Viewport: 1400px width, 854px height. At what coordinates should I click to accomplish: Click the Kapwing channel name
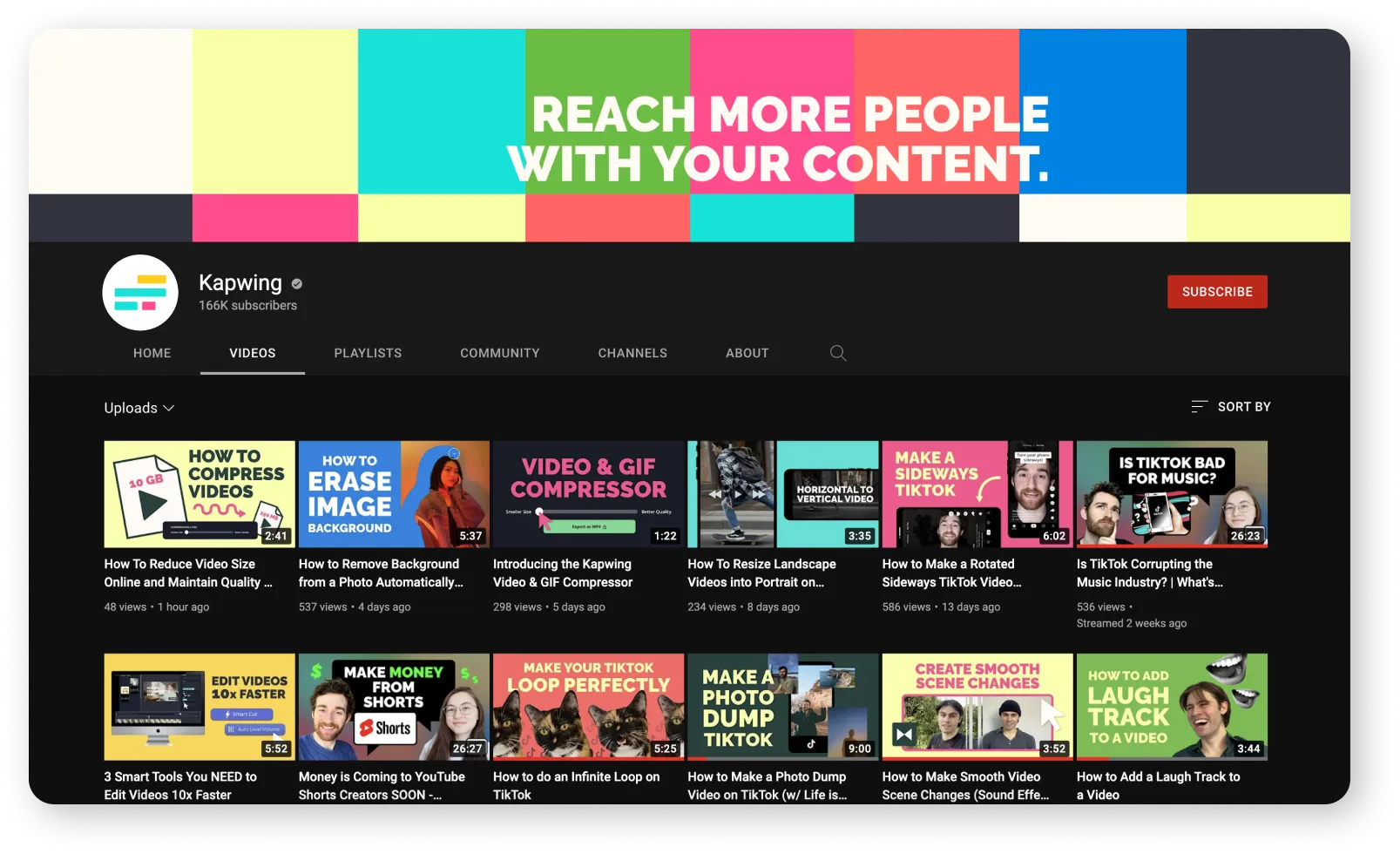coord(240,282)
